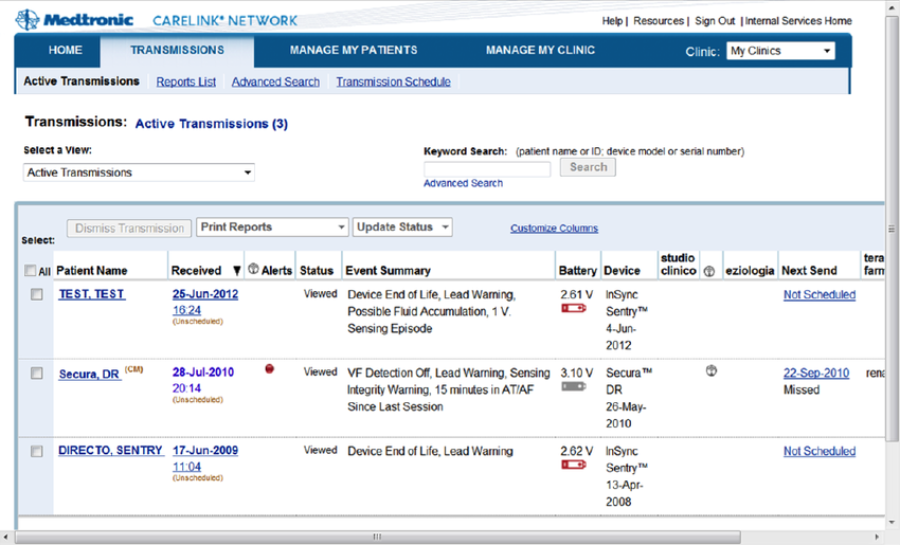The height and width of the screenshot is (545, 900).
Task: Click the gray battery icon for Secura, DR
Action: (573, 386)
